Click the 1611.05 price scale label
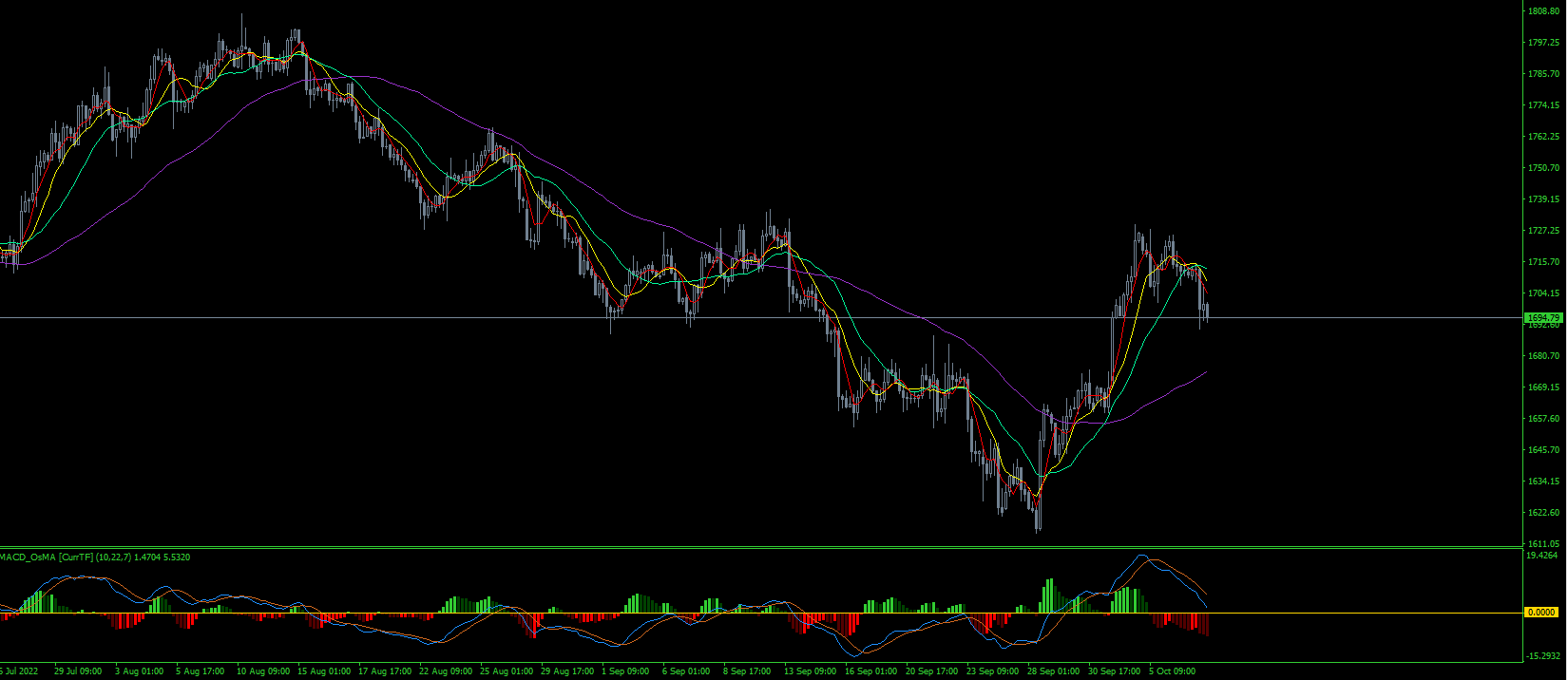The height and width of the screenshot is (680, 1568). 1544,544
